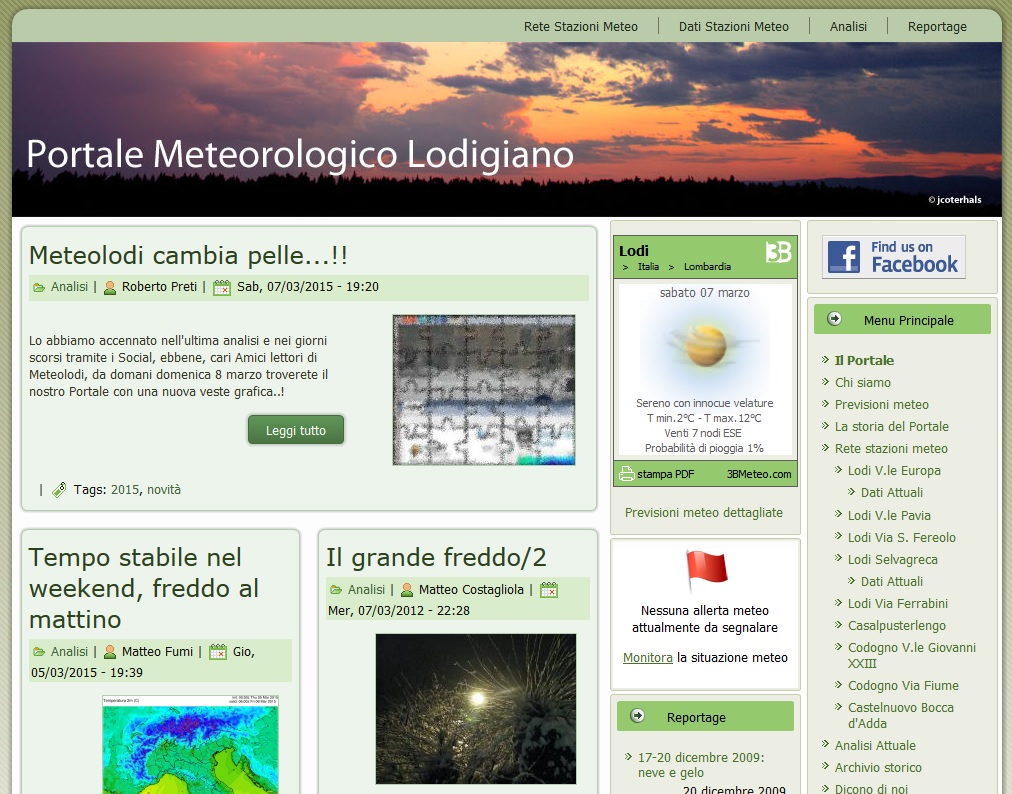Click the 'Italia' breadcrumb in weather widget

pyautogui.click(x=649, y=267)
